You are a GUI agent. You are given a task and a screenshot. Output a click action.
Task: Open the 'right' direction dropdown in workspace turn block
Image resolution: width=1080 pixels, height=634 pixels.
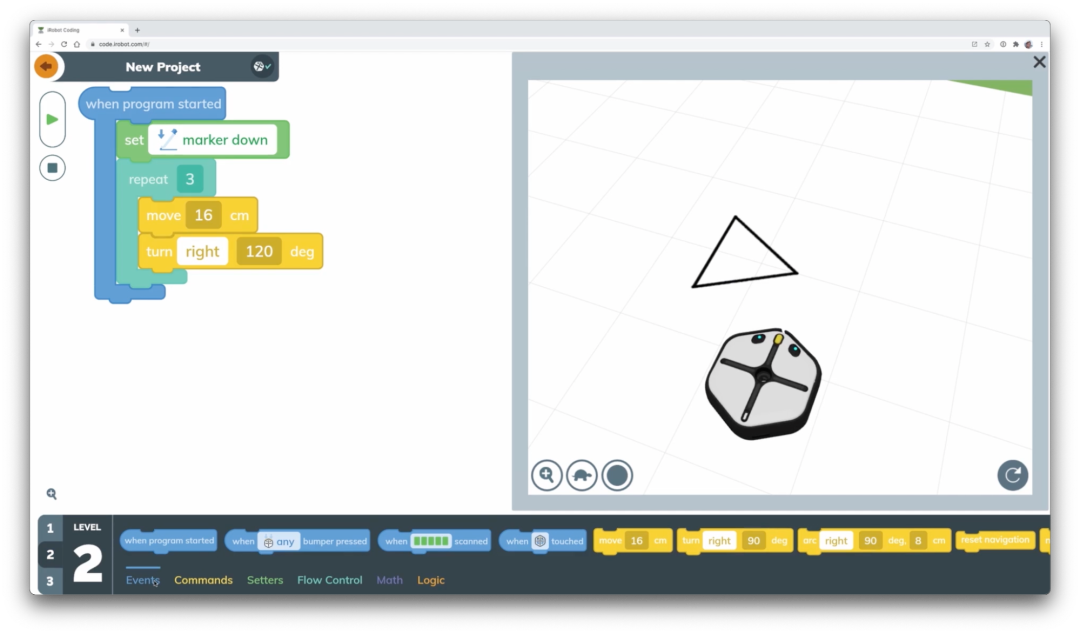click(x=202, y=252)
